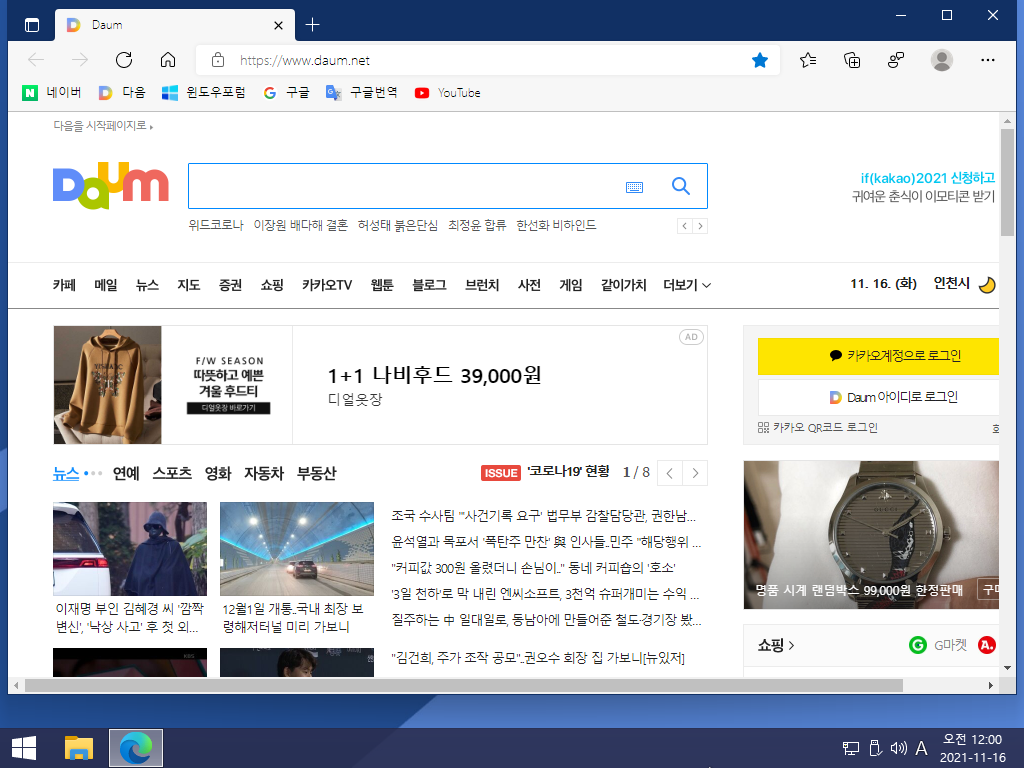
Task: Toggle the favorite star for this page
Action: pos(760,60)
